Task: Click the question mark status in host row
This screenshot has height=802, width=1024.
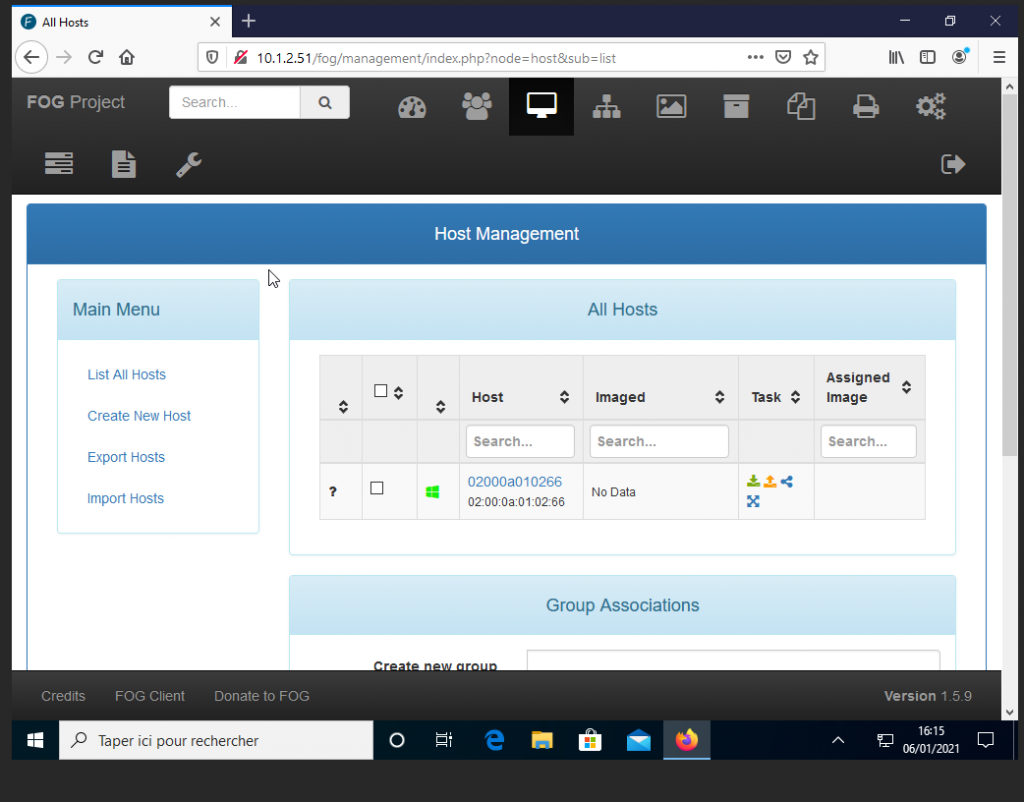Action: pyautogui.click(x=332, y=491)
